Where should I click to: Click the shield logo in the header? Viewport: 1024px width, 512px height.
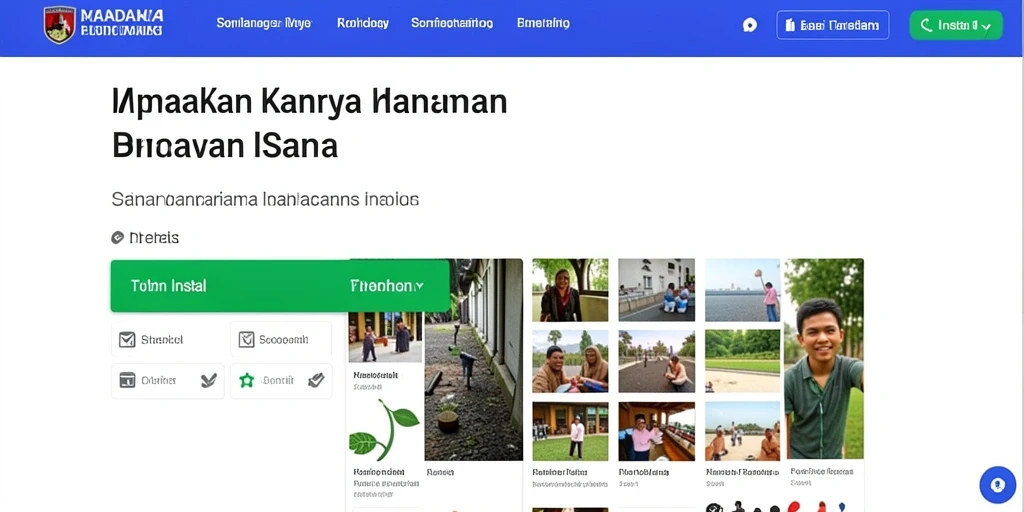(x=59, y=25)
